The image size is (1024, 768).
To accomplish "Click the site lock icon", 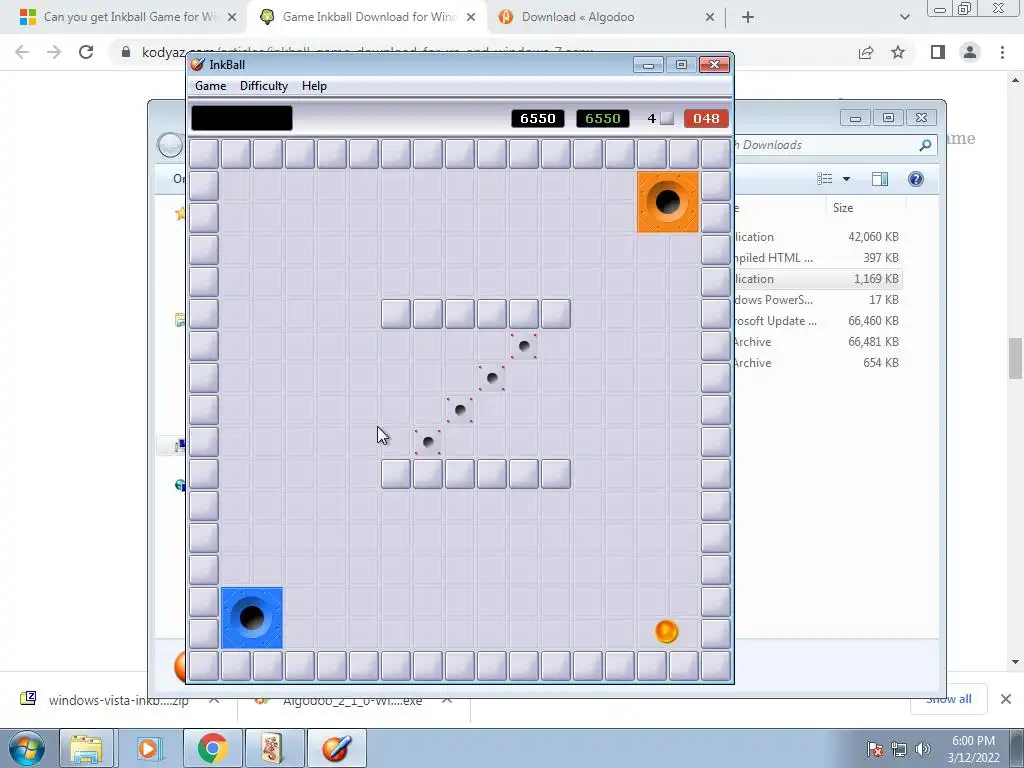I will pyautogui.click(x=125, y=52).
